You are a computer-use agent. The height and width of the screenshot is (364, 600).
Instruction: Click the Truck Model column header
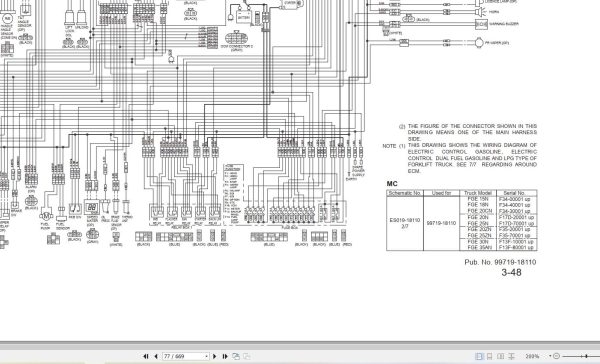tap(478, 193)
